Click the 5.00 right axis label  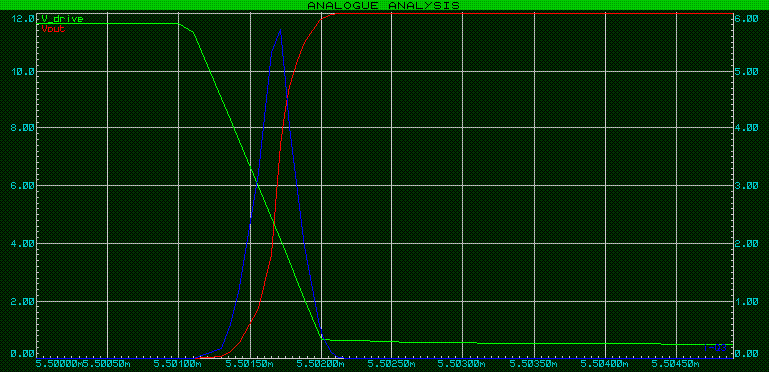coord(747,71)
